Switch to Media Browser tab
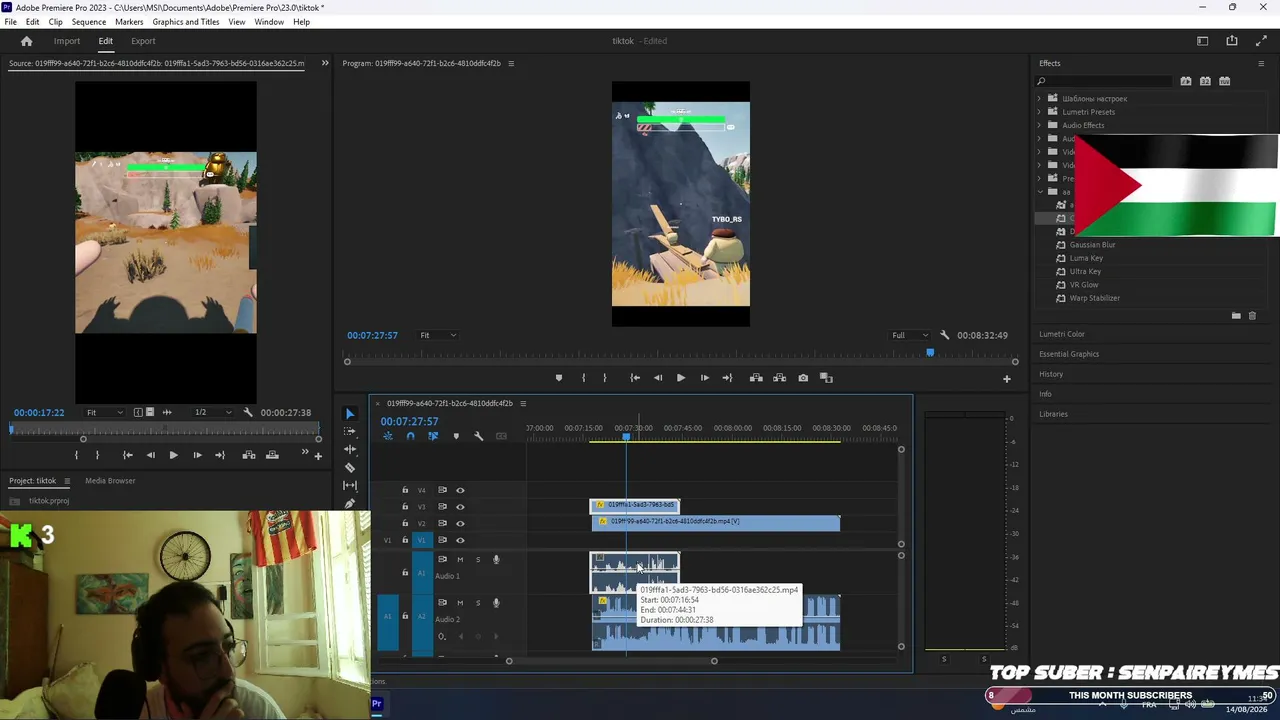 click(x=110, y=481)
